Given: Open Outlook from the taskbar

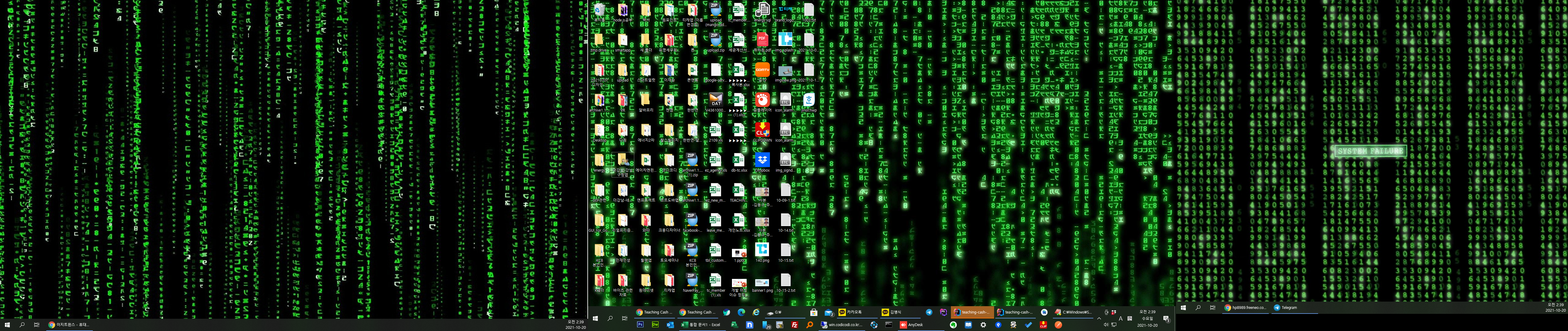Looking at the screenshot, I should [x=670, y=325].
